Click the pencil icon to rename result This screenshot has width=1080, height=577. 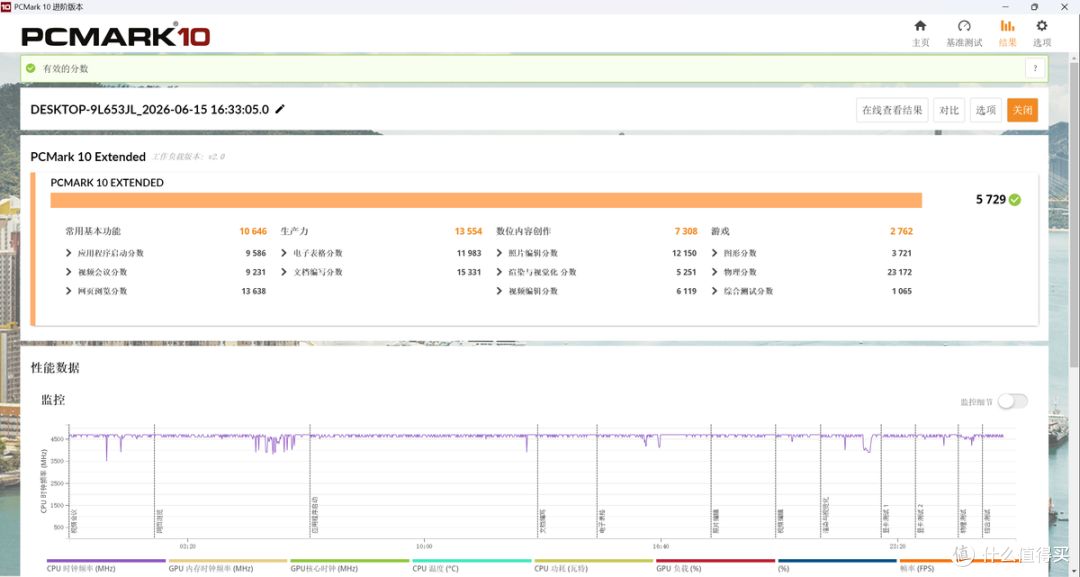coord(280,109)
